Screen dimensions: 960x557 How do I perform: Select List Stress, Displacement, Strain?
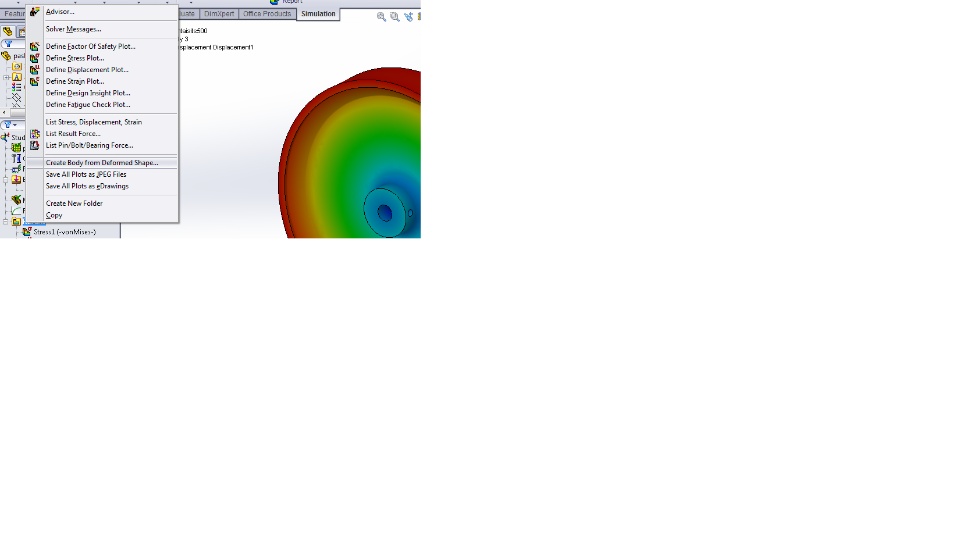coord(94,122)
